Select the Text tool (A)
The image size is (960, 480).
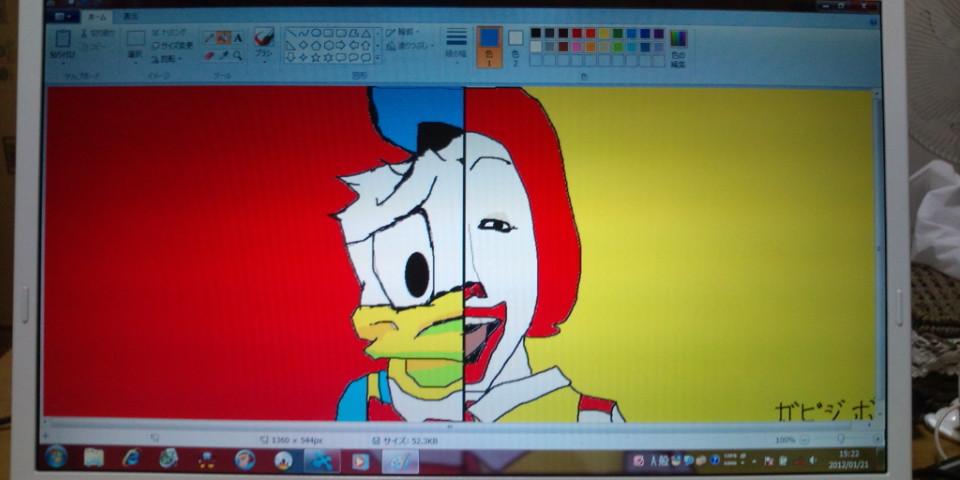[x=238, y=38]
